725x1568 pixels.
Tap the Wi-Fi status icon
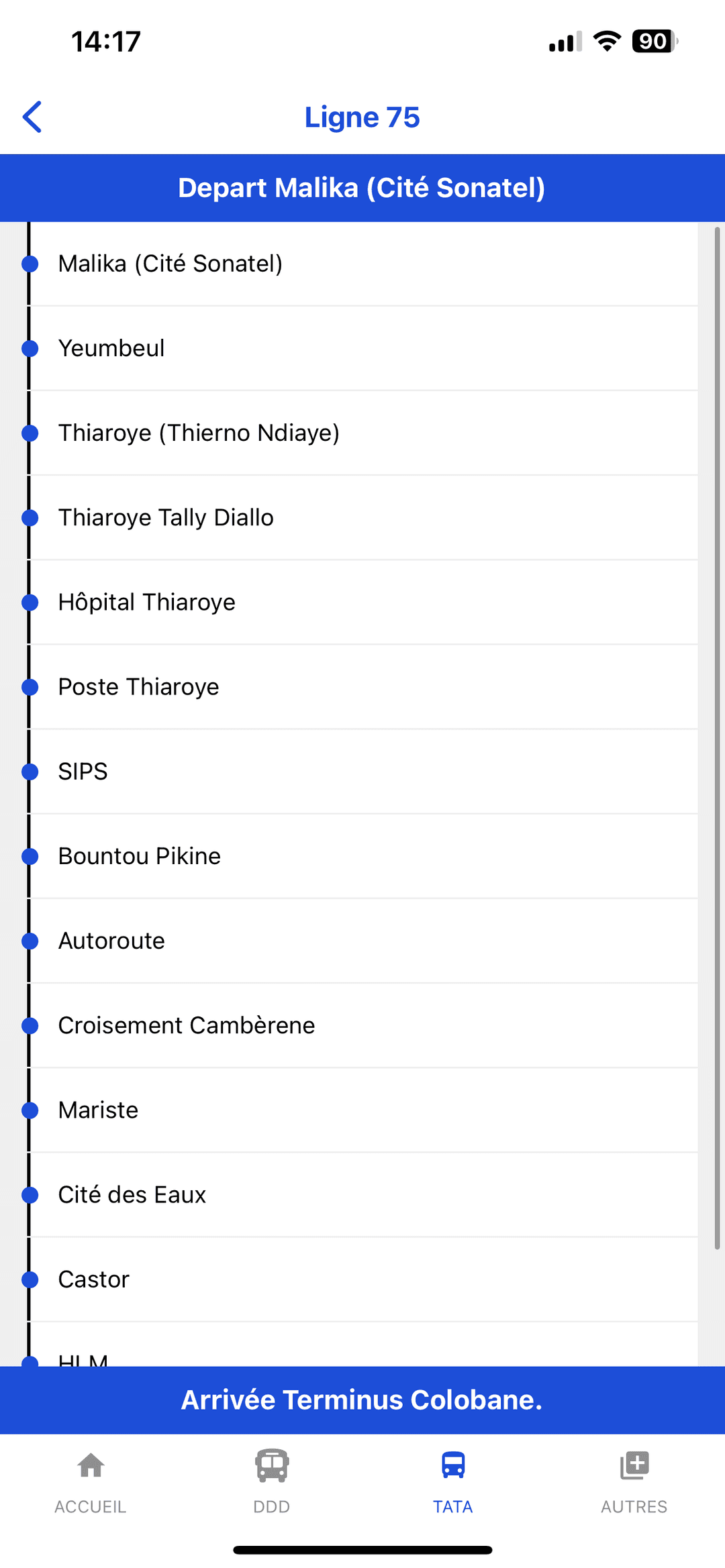[607, 42]
